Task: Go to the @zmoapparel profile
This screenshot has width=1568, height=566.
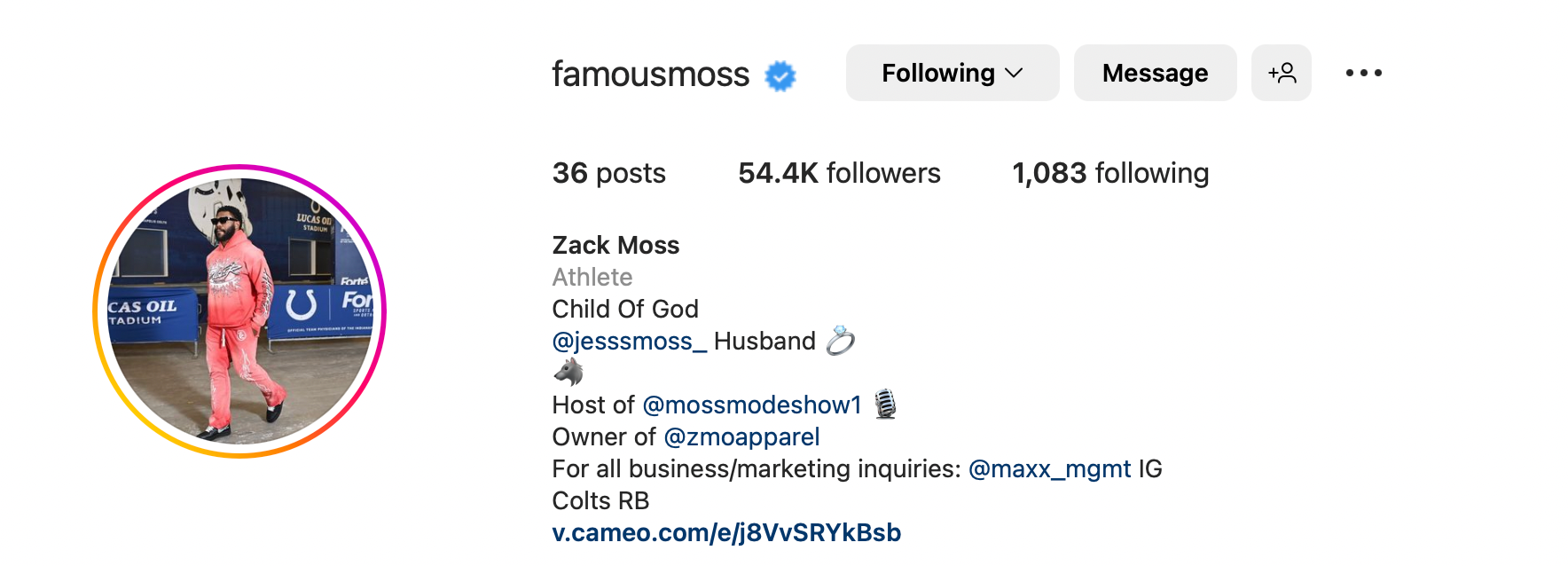Action: [741, 436]
